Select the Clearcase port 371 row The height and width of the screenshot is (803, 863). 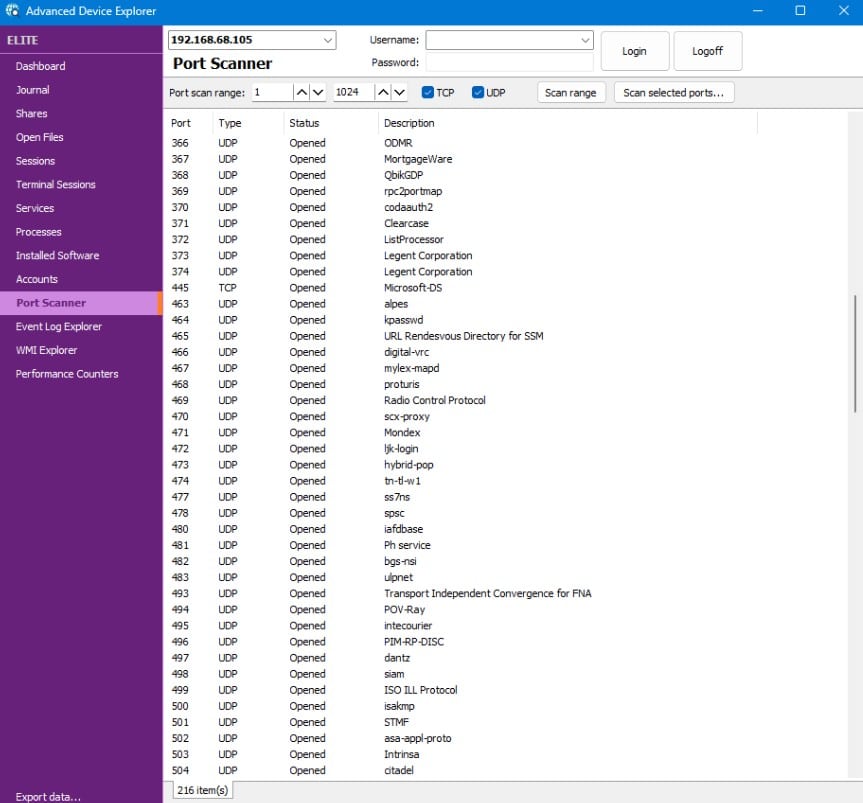461,223
